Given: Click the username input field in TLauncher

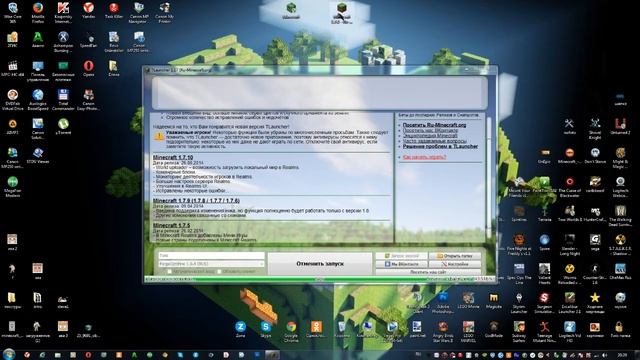Looking at the screenshot, I should click(211, 256).
